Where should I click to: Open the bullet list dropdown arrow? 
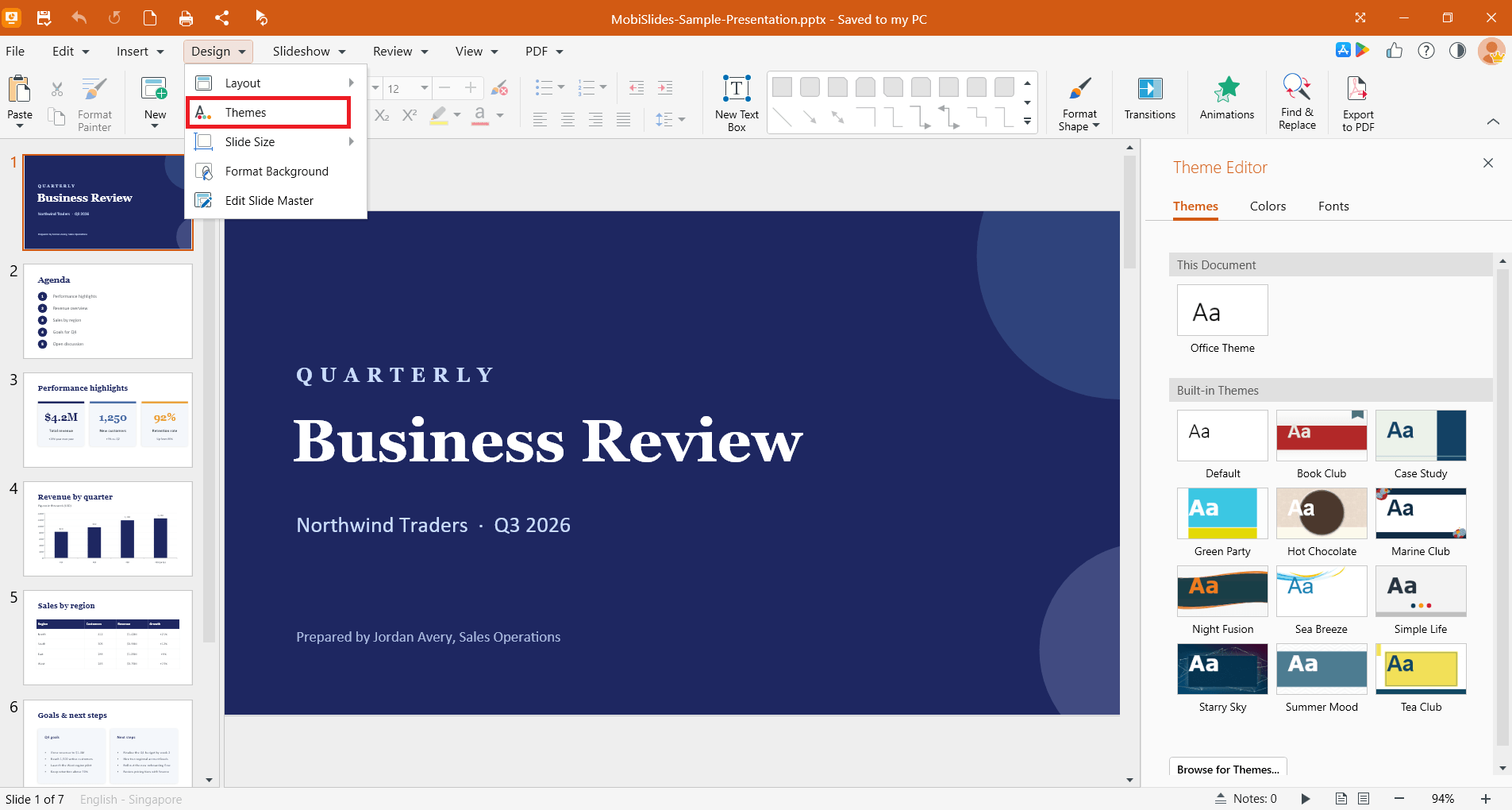click(x=561, y=87)
